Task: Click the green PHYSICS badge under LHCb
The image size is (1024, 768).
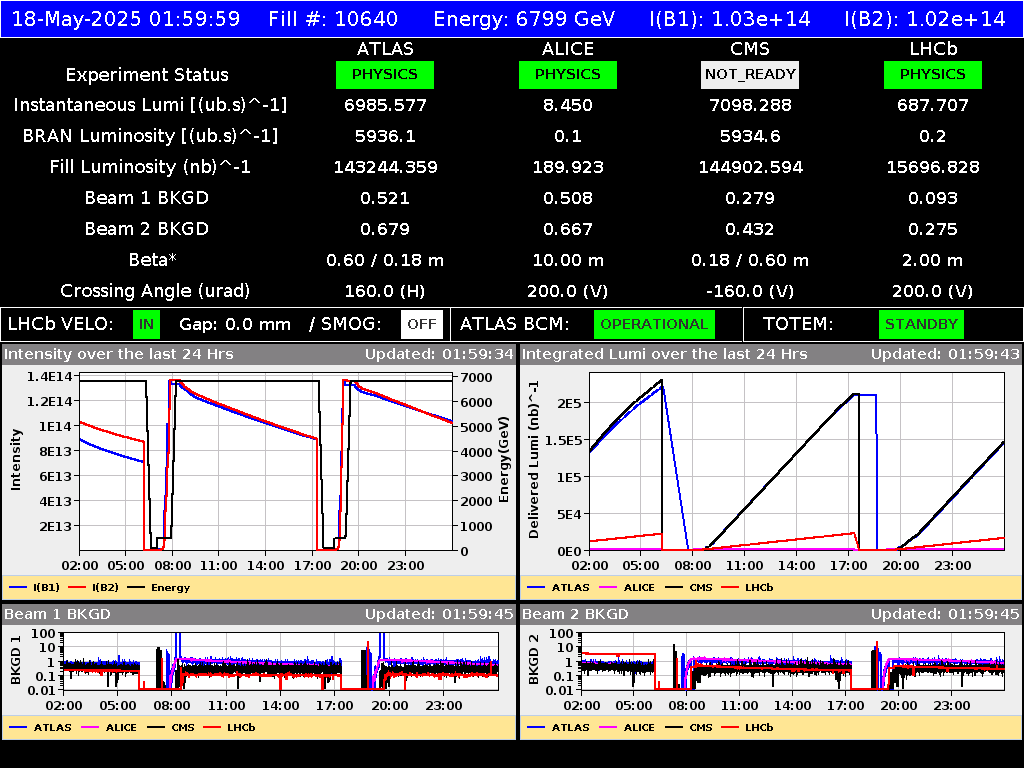Action: [x=933, y=74]
